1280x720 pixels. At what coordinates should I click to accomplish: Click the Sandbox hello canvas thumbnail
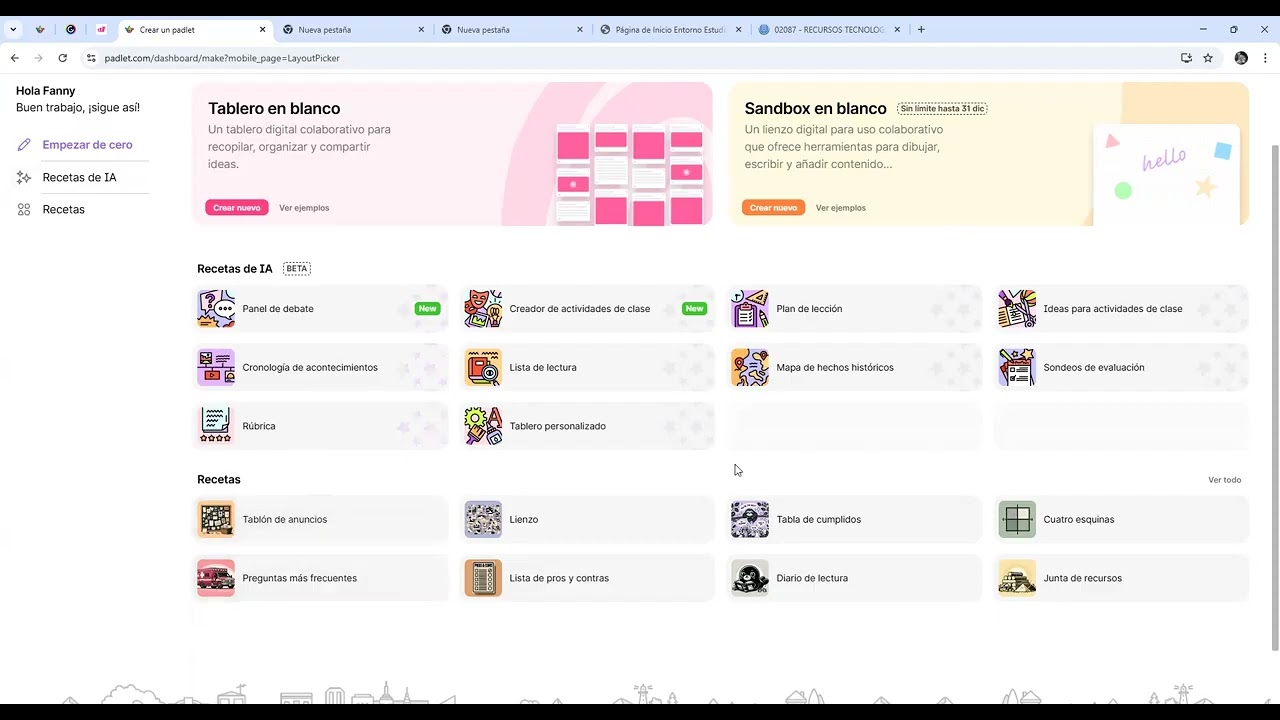pyautogui.click(x=1166, y=174)
